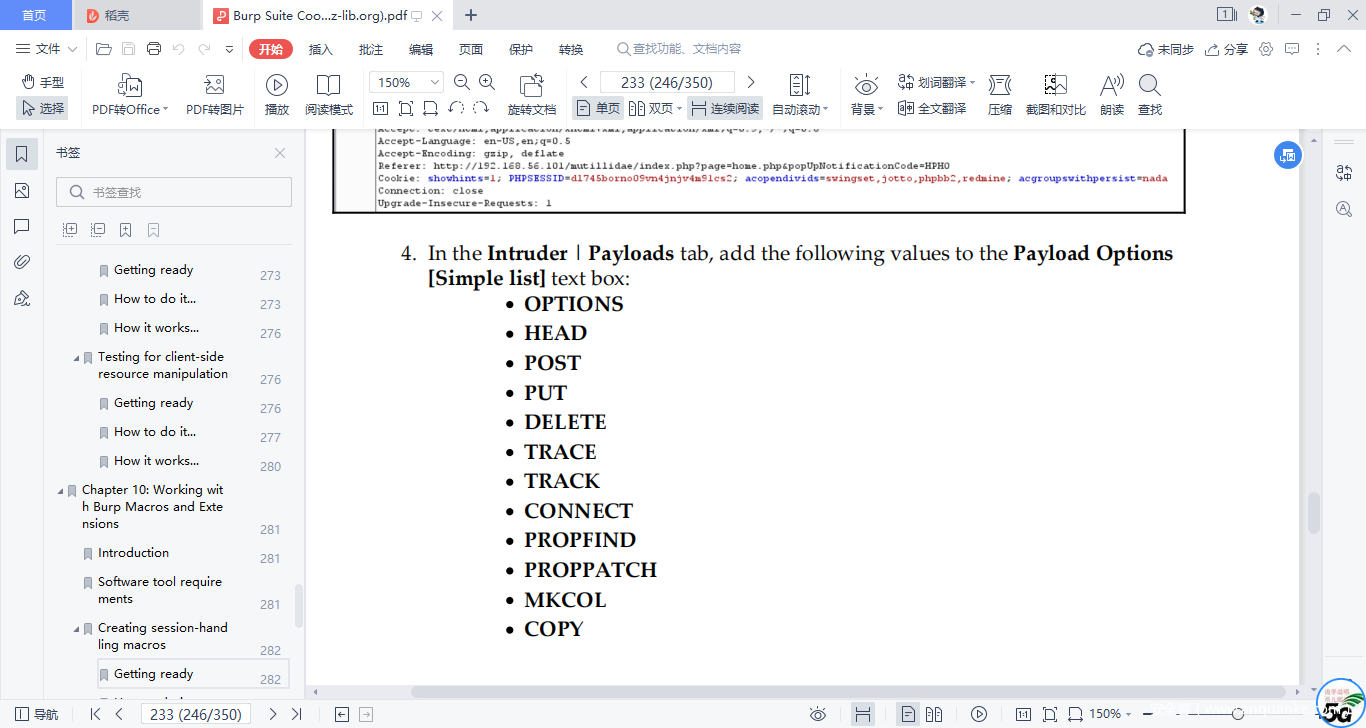Click the 旋转文档 rotate document icon

[531, 86]
